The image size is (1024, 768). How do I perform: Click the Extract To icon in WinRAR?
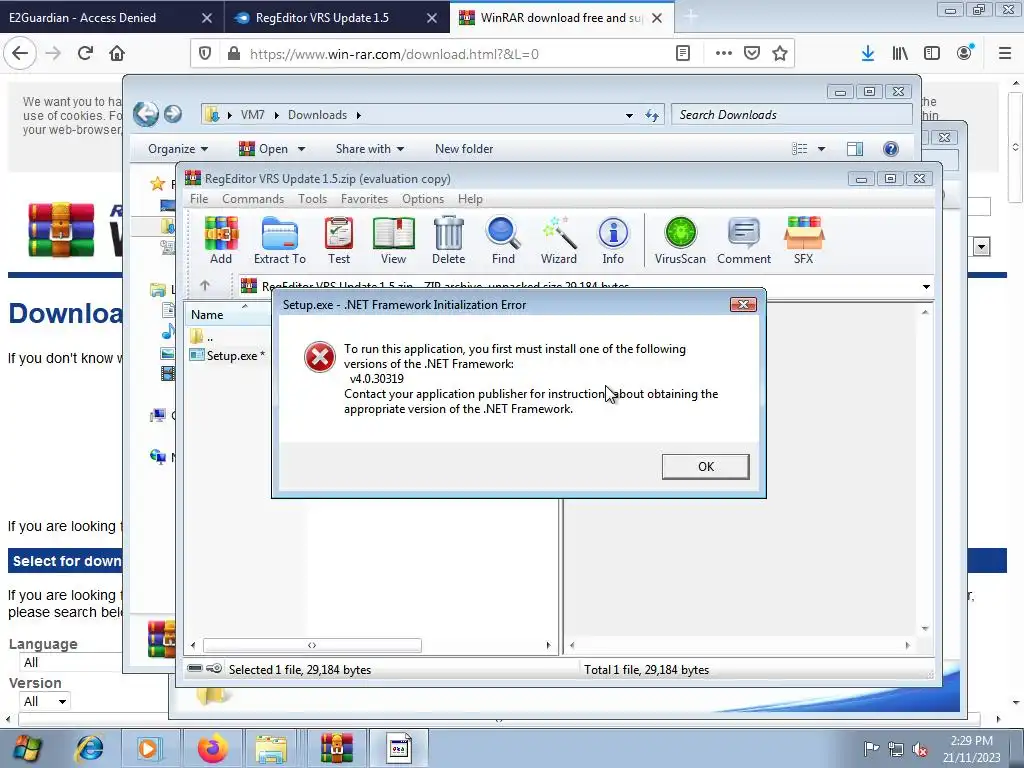click(x=280, y=240)
